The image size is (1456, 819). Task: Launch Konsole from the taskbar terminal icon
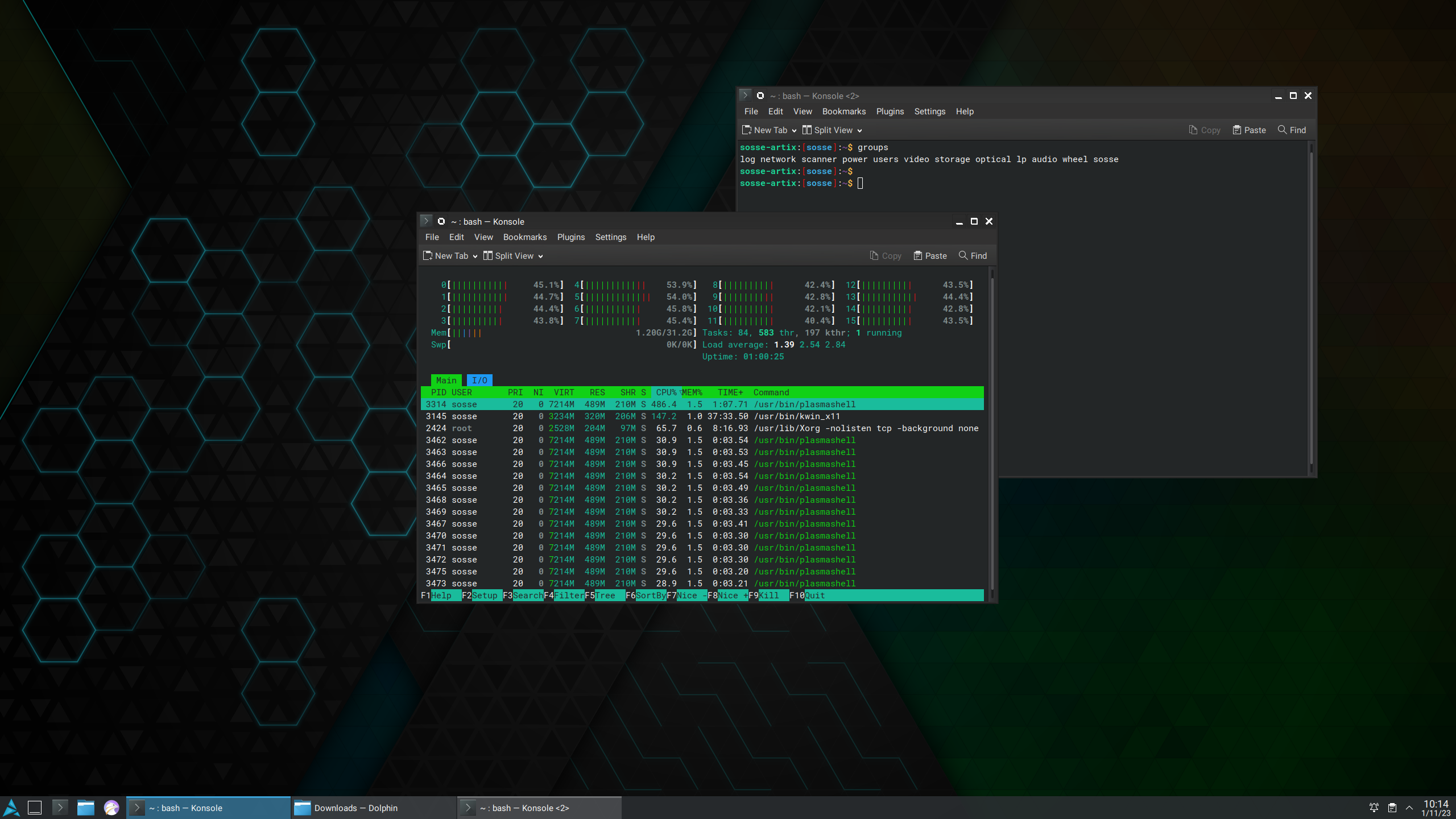[60, 808]
